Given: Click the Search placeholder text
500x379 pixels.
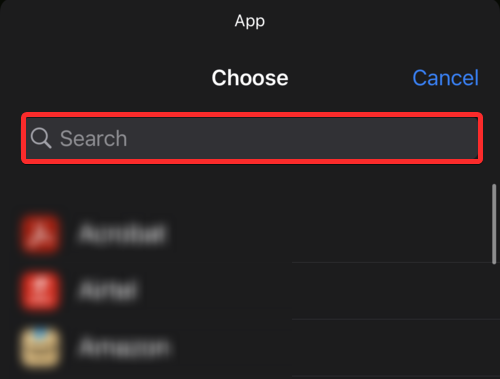Looking at the screenshot, I should (93, 138).
